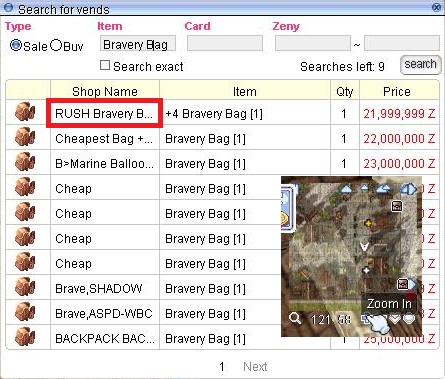445x379 pixels.
Task: Click the 21,999,999 Z price
Action: coord(399,114)
